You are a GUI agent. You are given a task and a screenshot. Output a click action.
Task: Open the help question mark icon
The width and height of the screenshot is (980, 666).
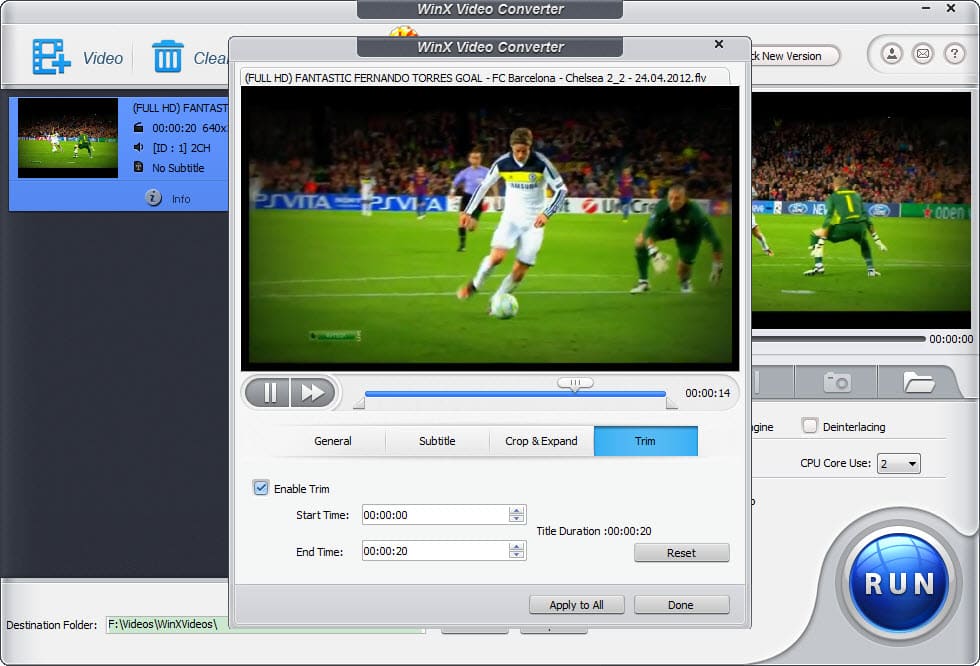954,54
